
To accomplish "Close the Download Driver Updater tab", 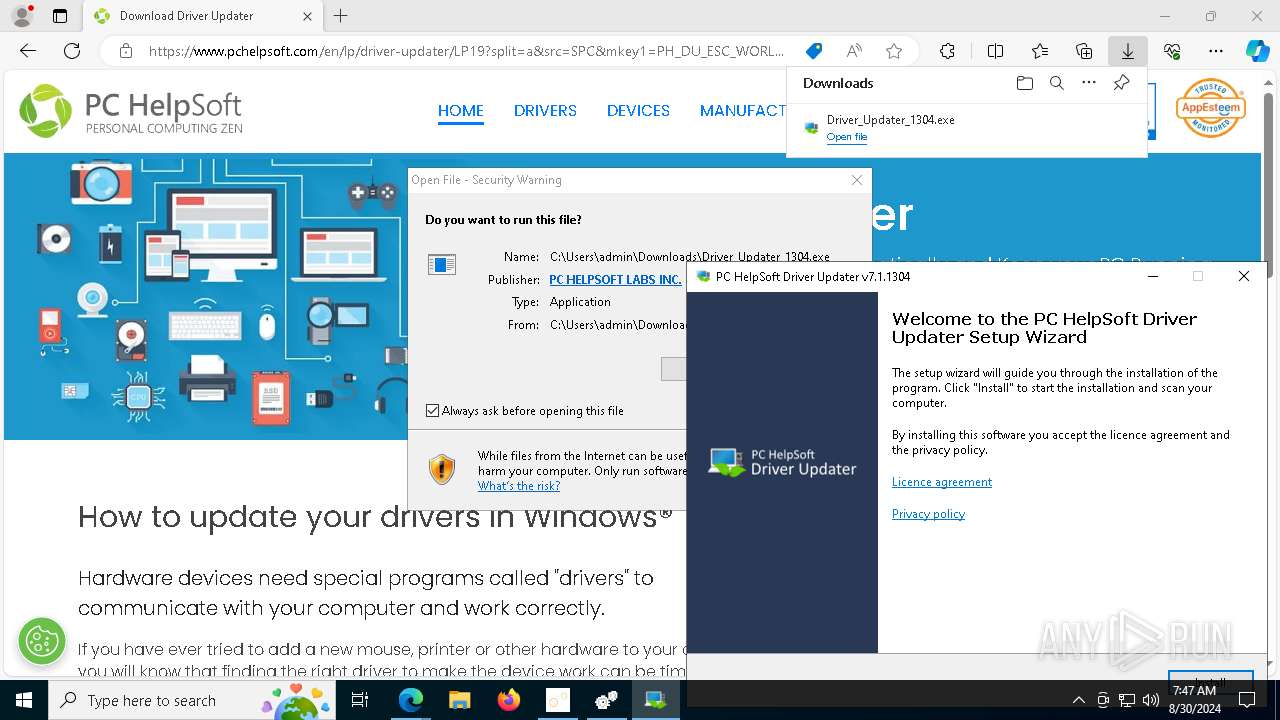I will coord(307,16).
